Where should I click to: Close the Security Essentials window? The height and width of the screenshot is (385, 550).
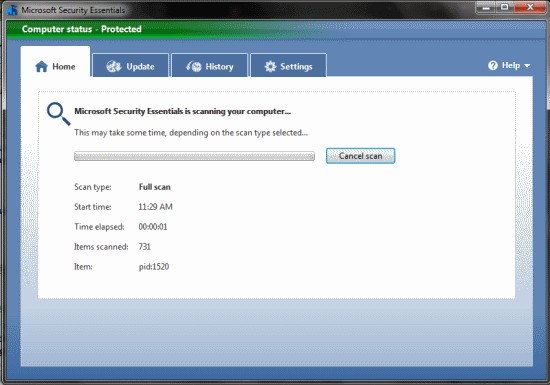tap(530, 7)
